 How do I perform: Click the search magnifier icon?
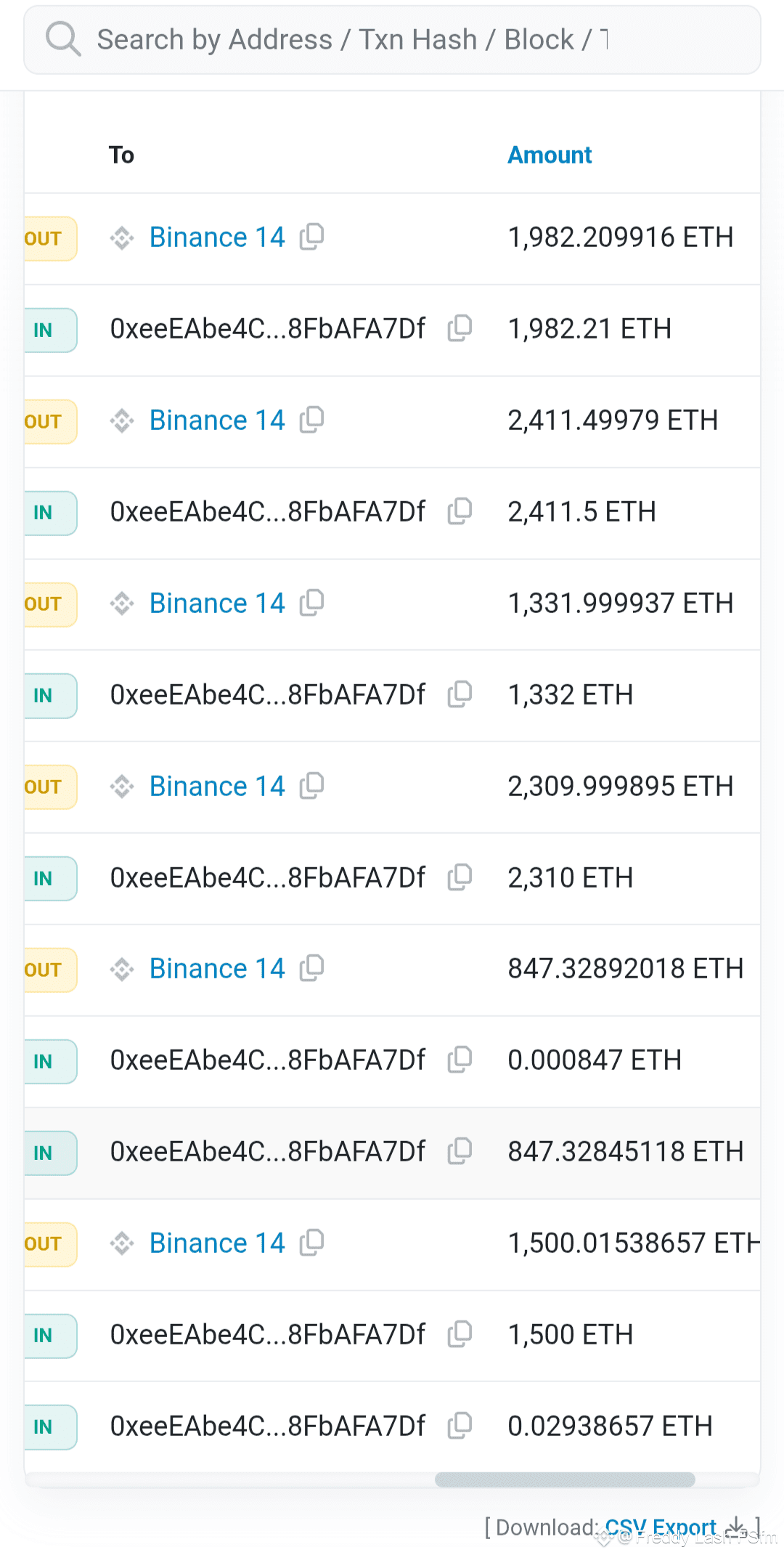tap(63, 38)
